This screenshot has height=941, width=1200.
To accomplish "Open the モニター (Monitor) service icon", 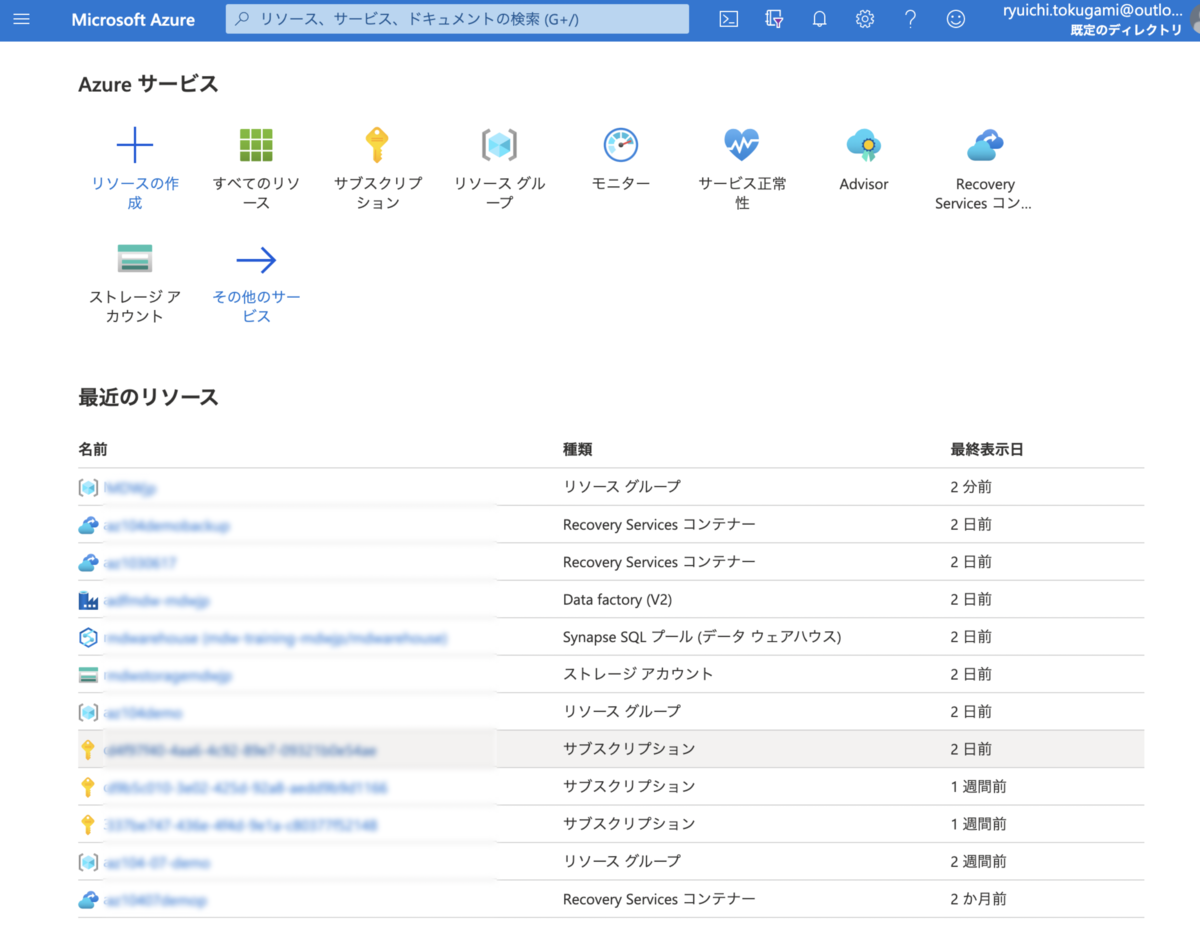I will point(620,144).
